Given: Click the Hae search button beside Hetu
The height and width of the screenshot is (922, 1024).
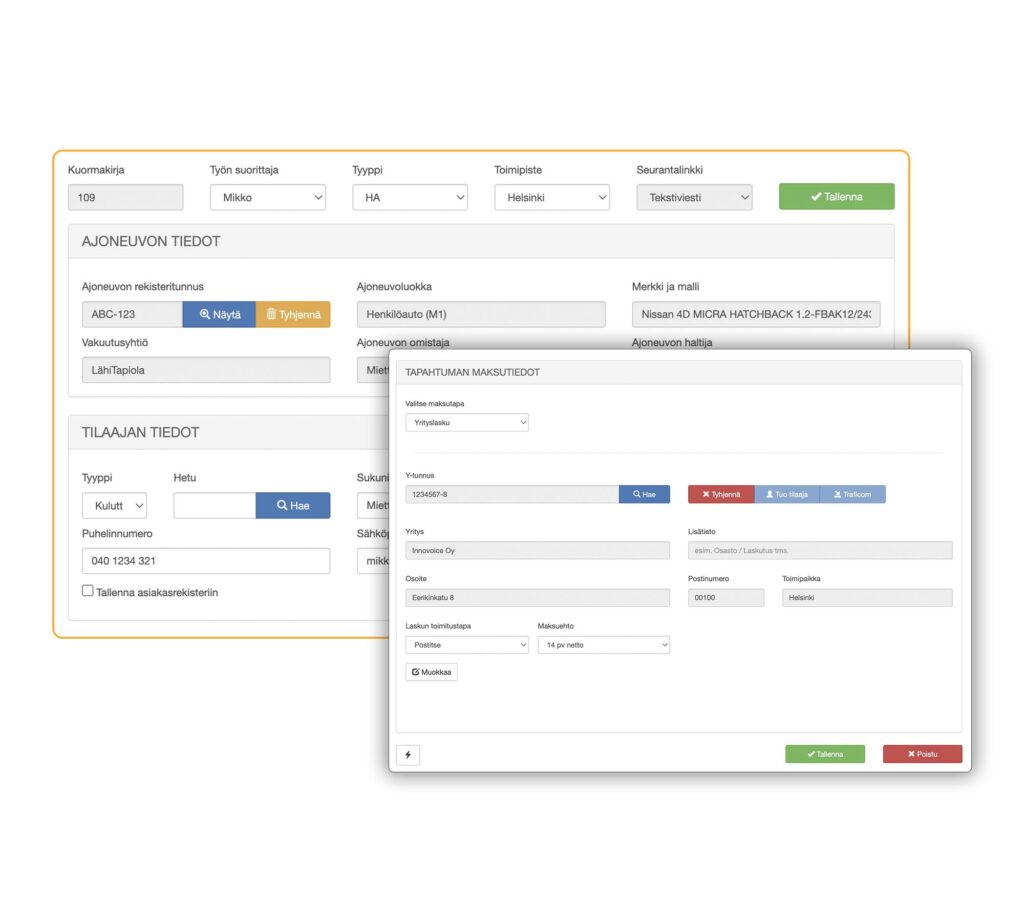Looking at the screenshot, I should coord(293,505).
